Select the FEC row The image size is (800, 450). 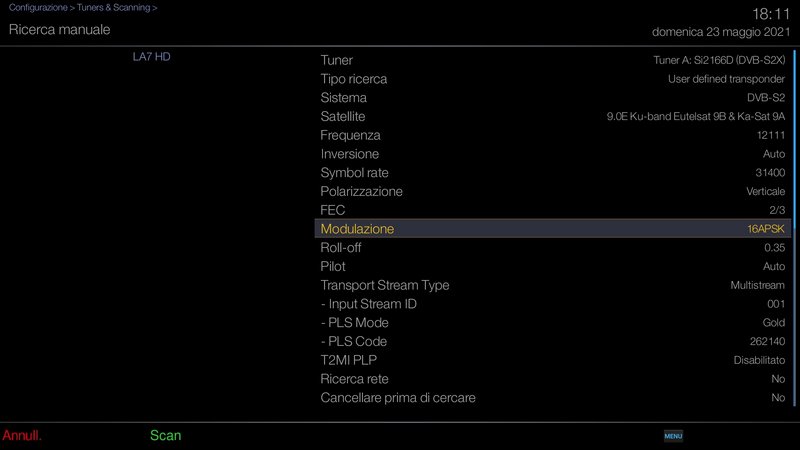point(553,210)
